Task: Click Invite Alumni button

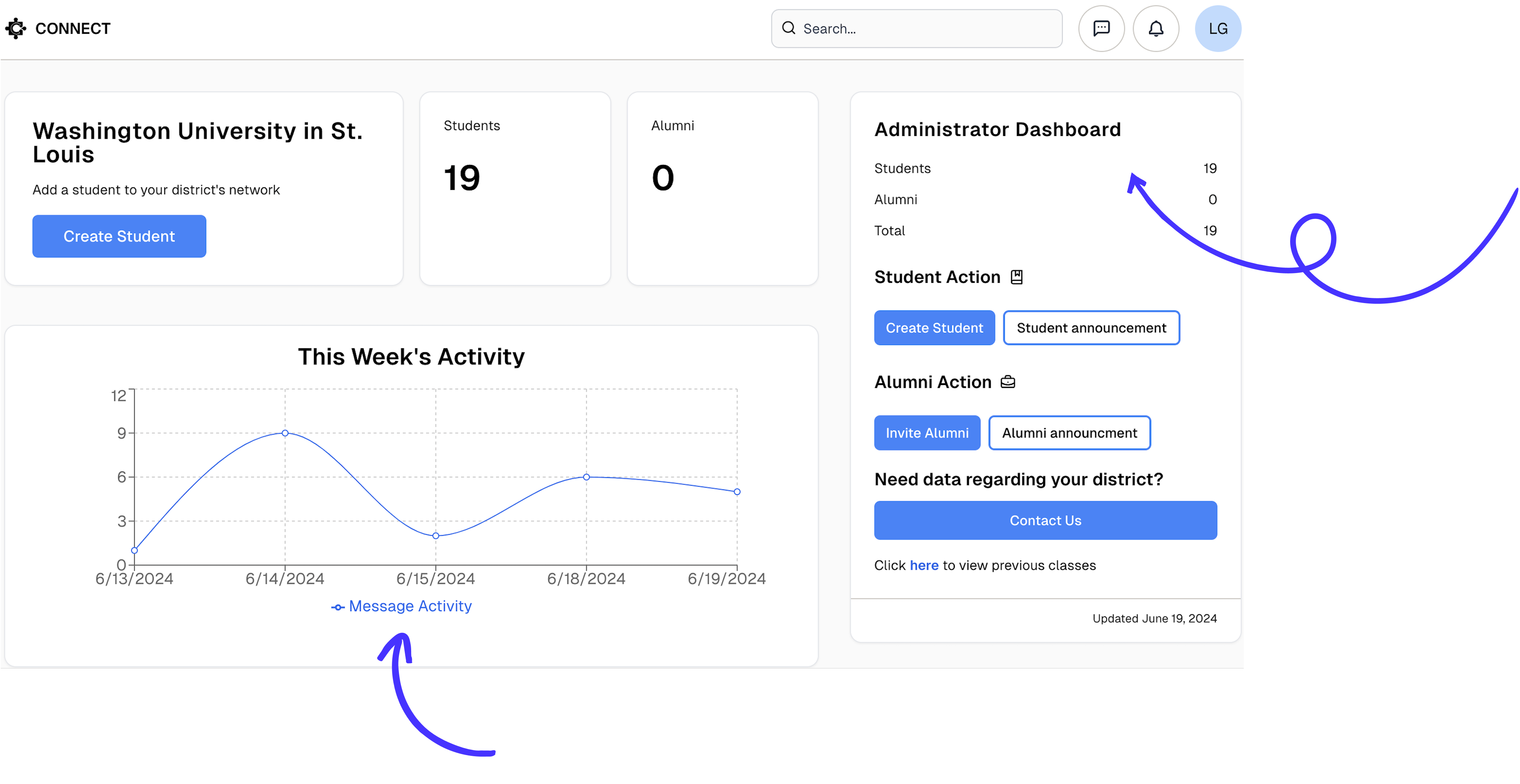Action: (927, 432)
